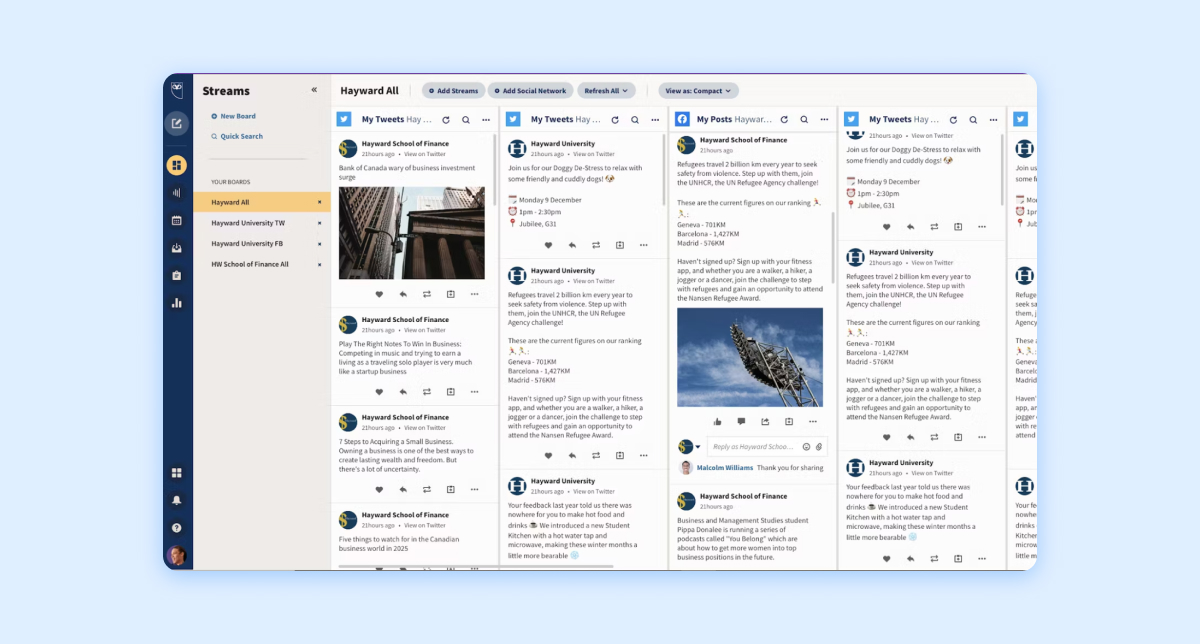Open the user profile avatar in sidebar
This screenshot has width=1200, height=644.
pyautogui.click(x=177, y=556)
